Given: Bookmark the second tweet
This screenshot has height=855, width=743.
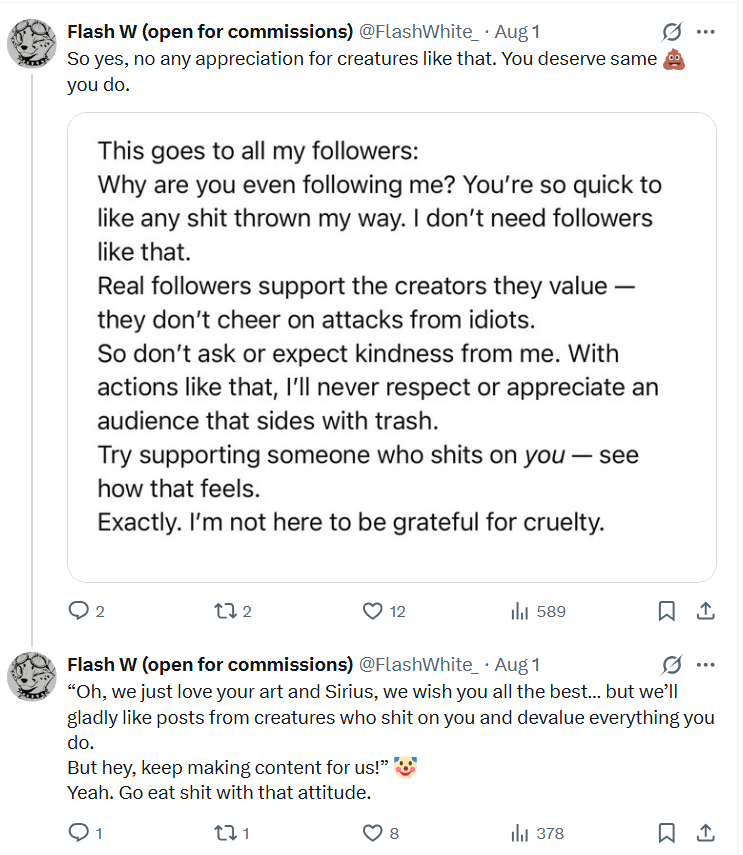Looking at the screenshot, I should (x=667, y=832).
